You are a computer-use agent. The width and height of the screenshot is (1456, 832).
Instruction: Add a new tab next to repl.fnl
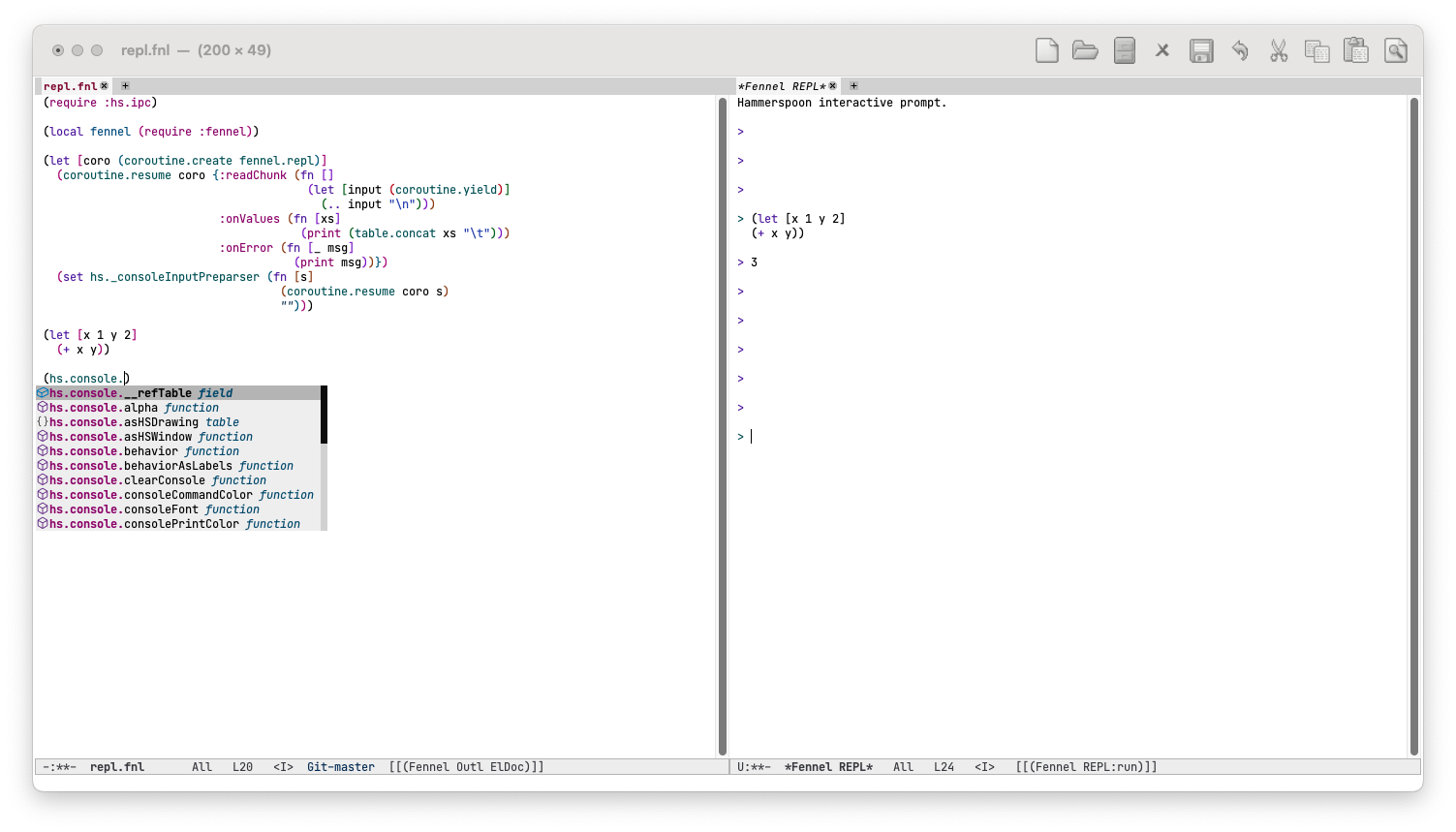pyautogui.click(x=125, y=86)
